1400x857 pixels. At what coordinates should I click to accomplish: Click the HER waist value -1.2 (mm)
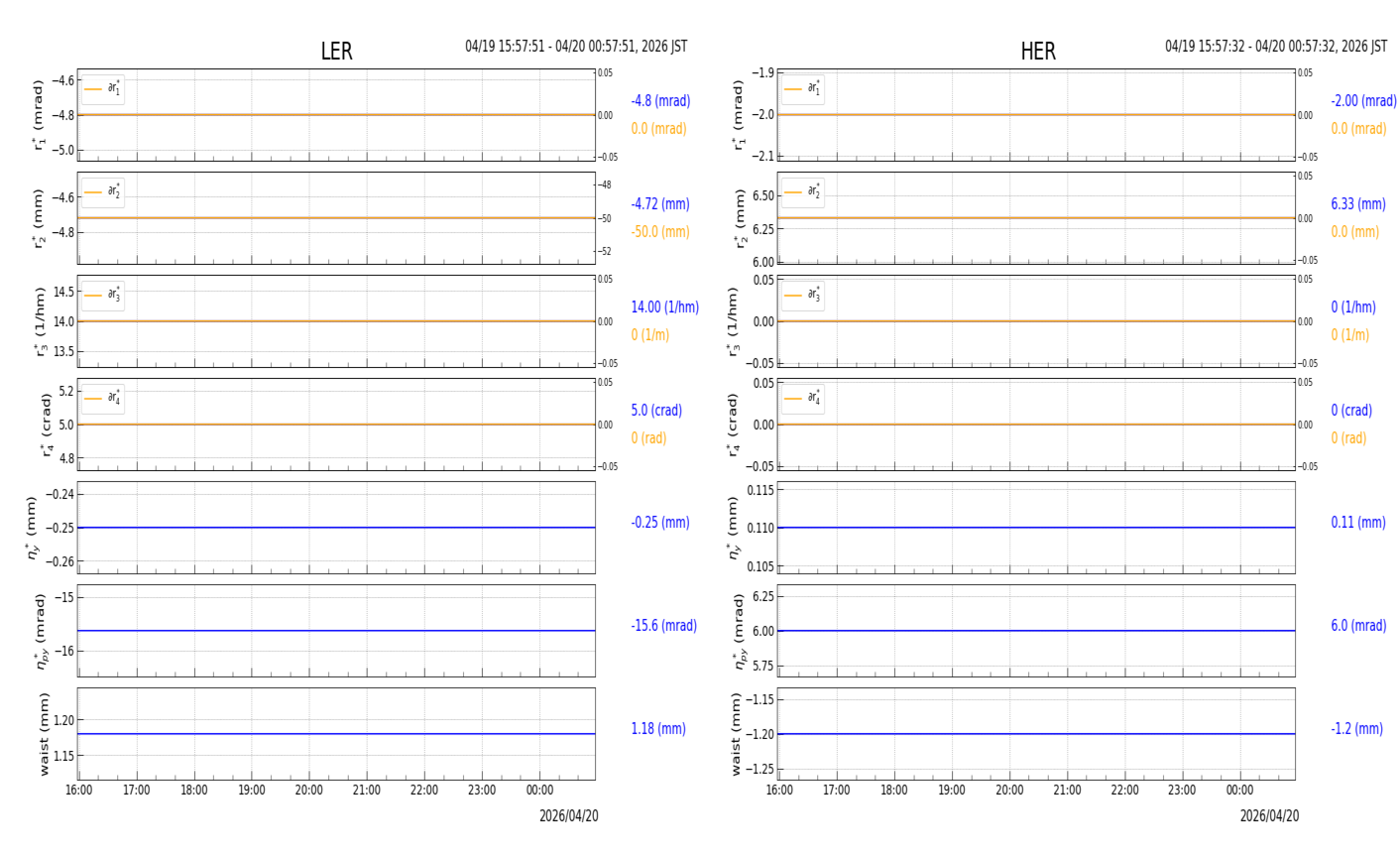[x=1356, y=729]
